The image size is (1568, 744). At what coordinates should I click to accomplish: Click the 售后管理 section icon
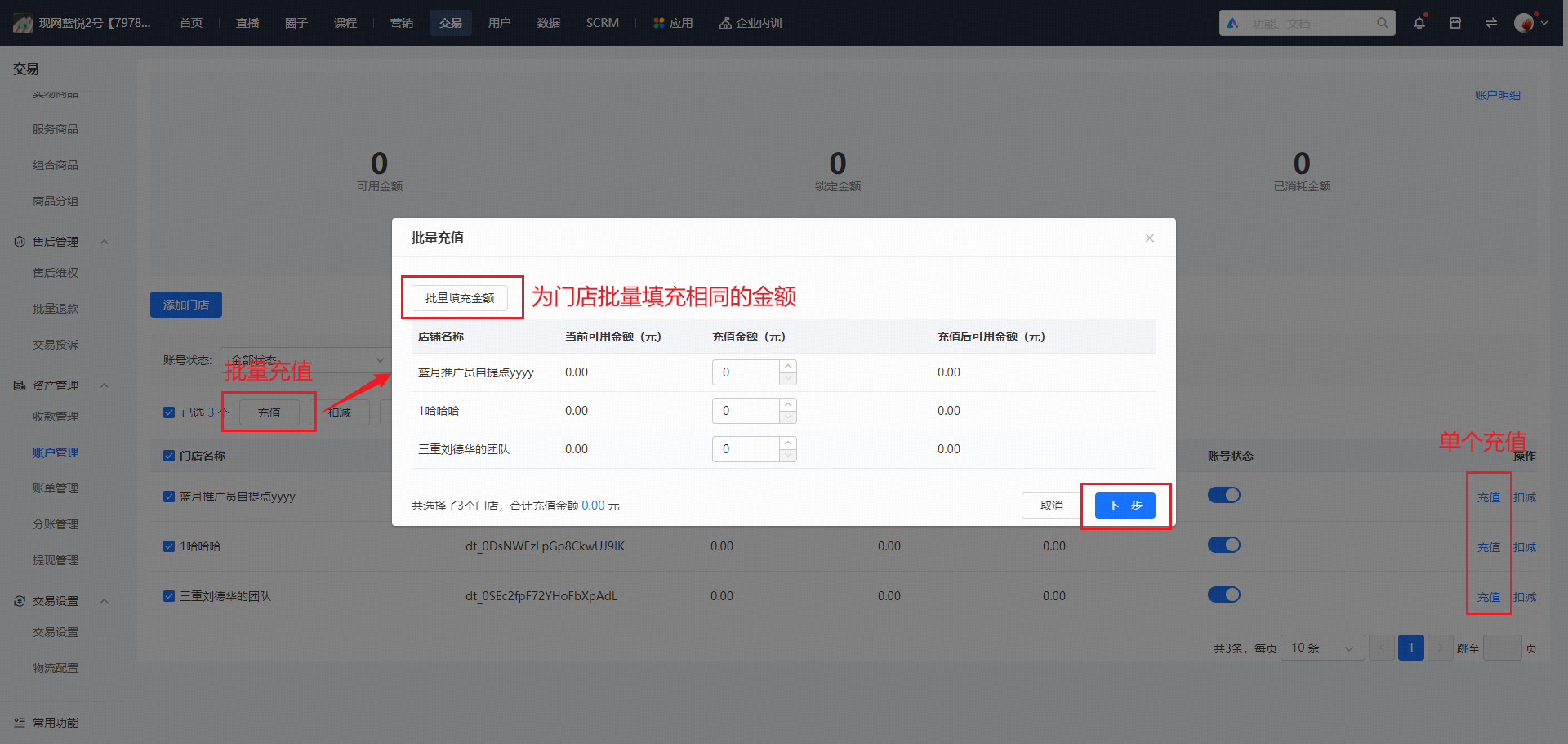[x=20, y=242]
